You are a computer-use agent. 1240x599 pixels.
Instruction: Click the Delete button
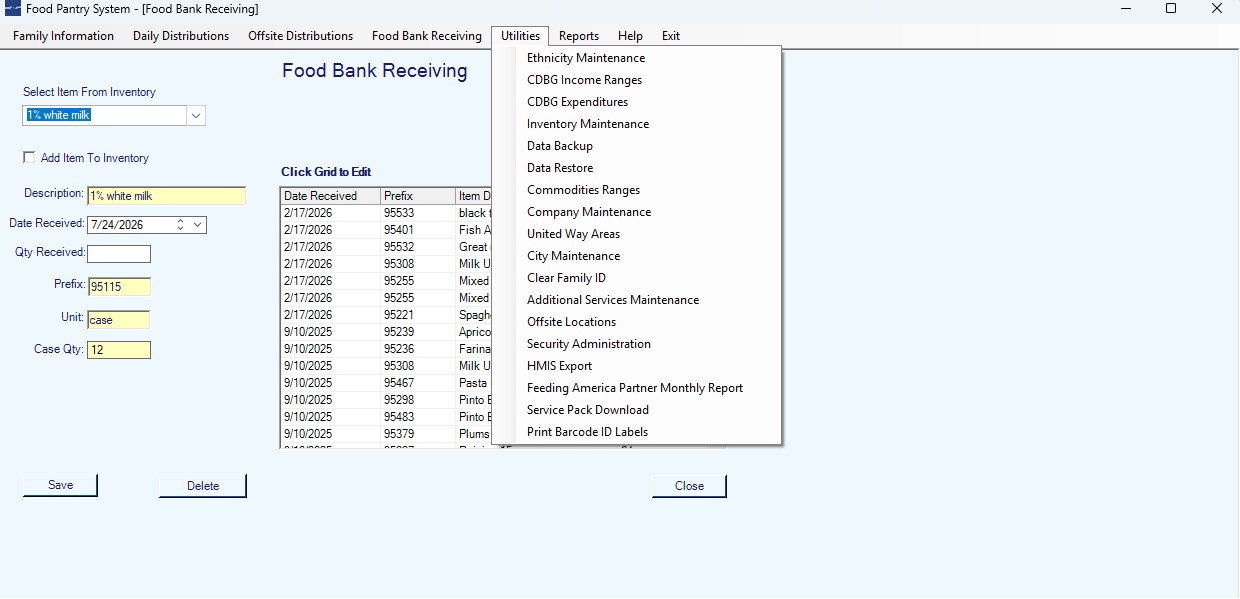point(203,486)
